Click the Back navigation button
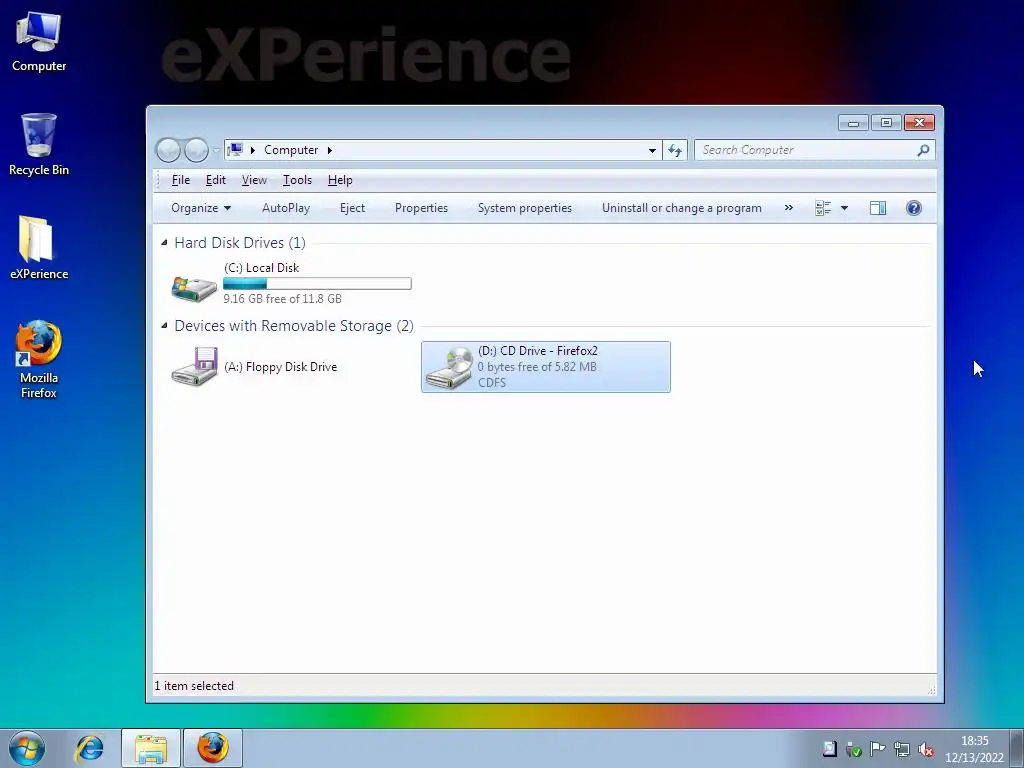The image size is (1024, 768). click(x=168, y=150)
